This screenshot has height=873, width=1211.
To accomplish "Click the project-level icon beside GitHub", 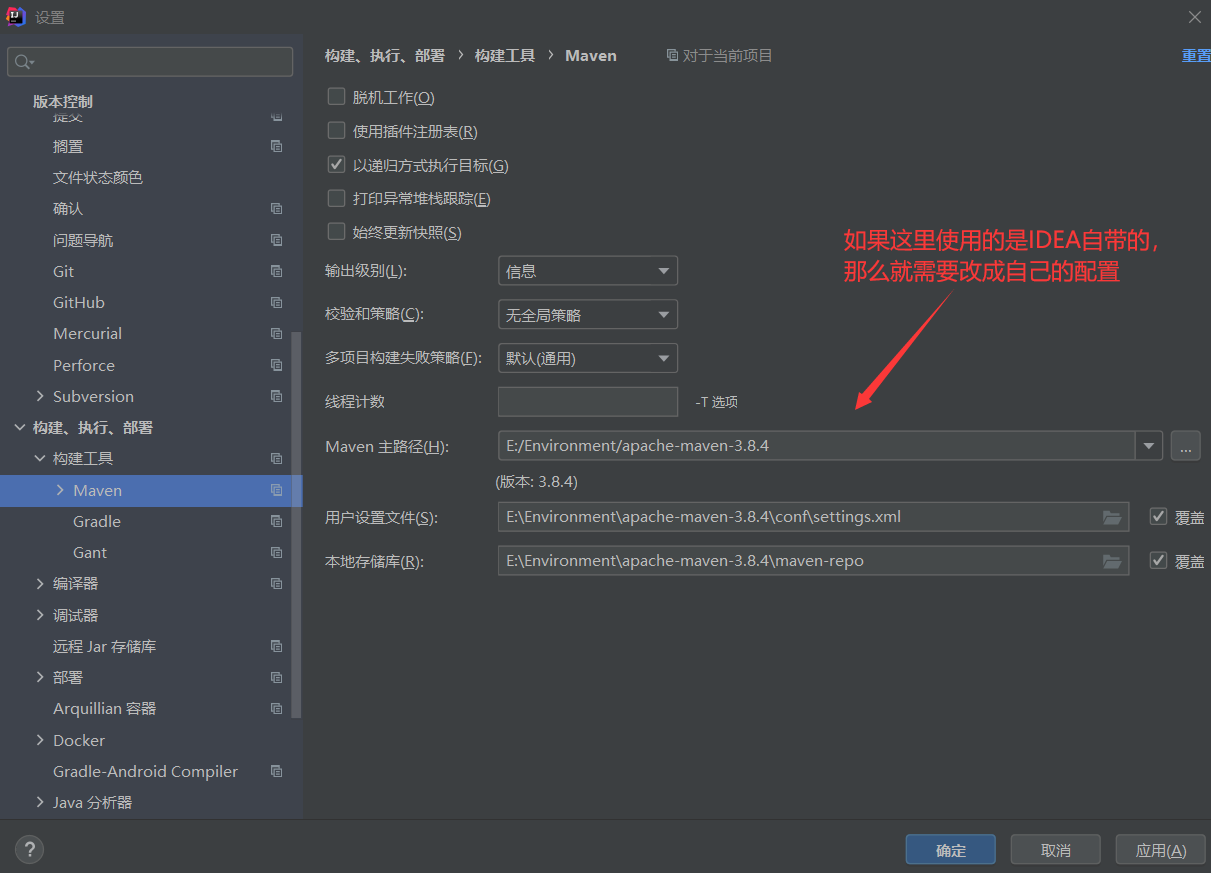I will [277, 302].
